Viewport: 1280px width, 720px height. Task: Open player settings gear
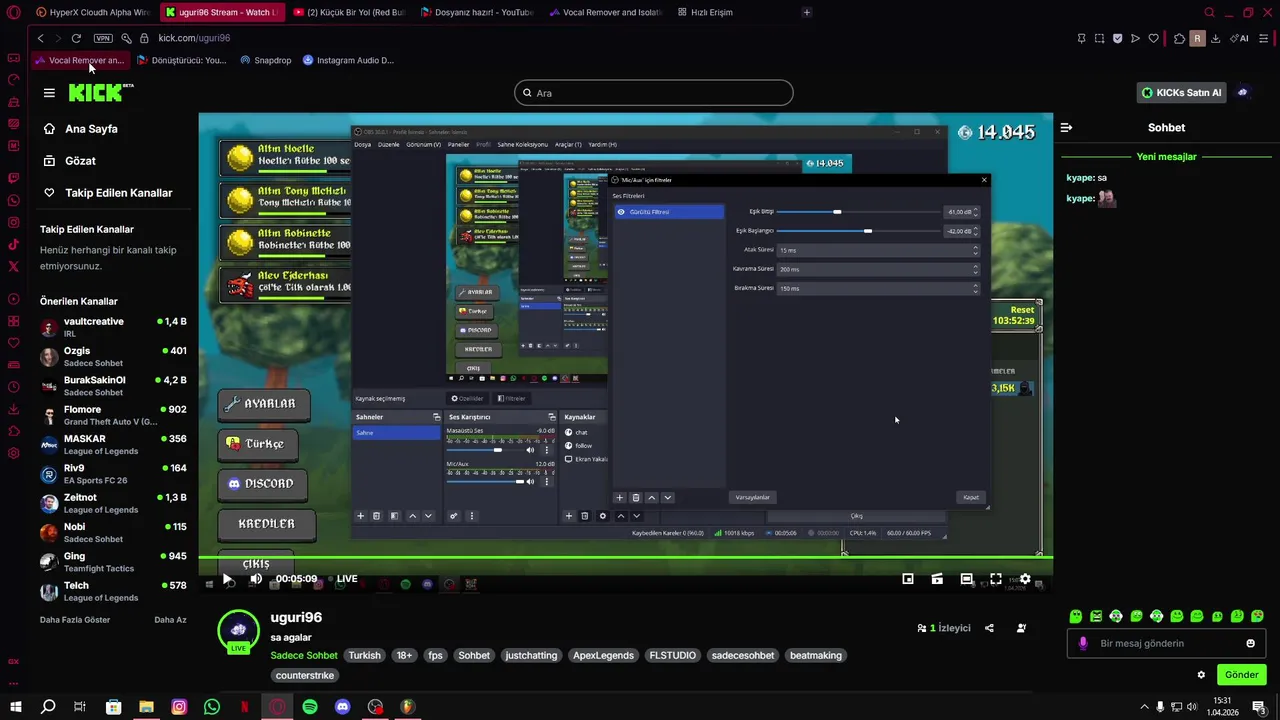pos(1025,579)
